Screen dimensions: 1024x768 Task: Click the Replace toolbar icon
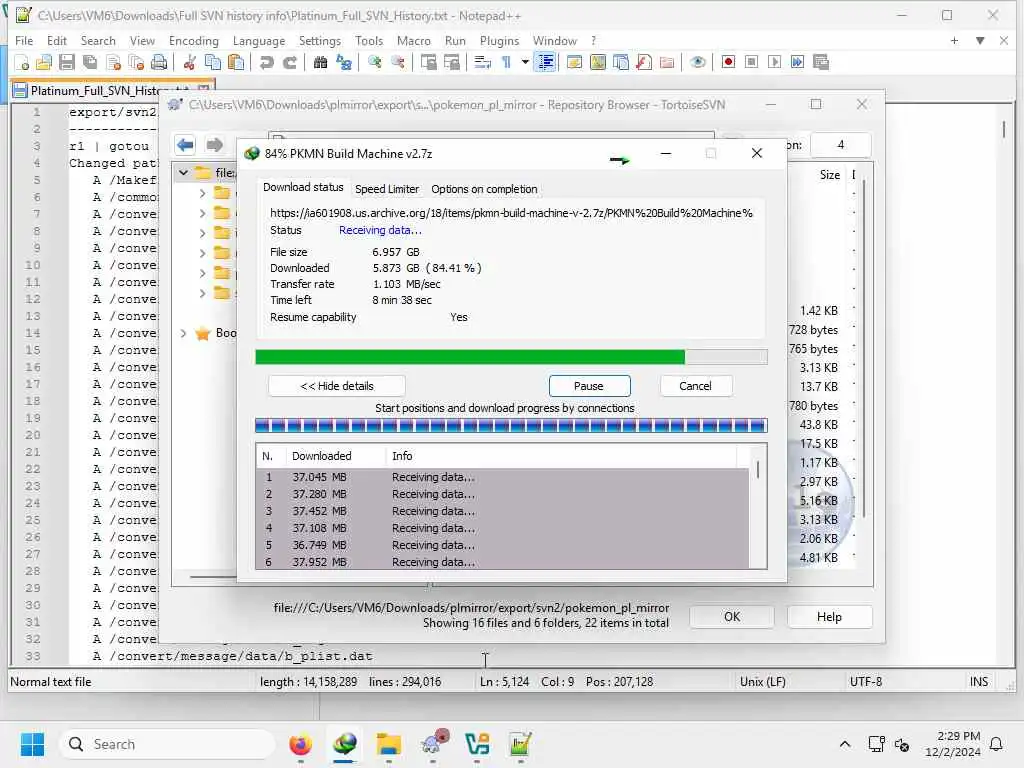click(x=344, y=63)
